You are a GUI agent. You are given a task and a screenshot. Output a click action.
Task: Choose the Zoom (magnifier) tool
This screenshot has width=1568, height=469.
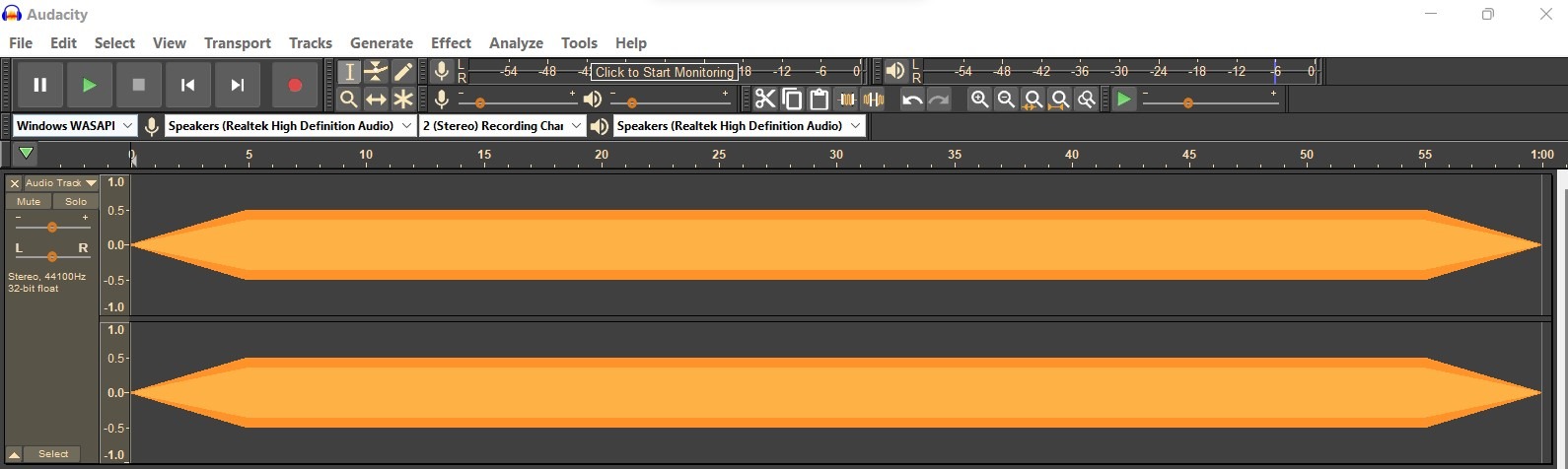point(349,100)
